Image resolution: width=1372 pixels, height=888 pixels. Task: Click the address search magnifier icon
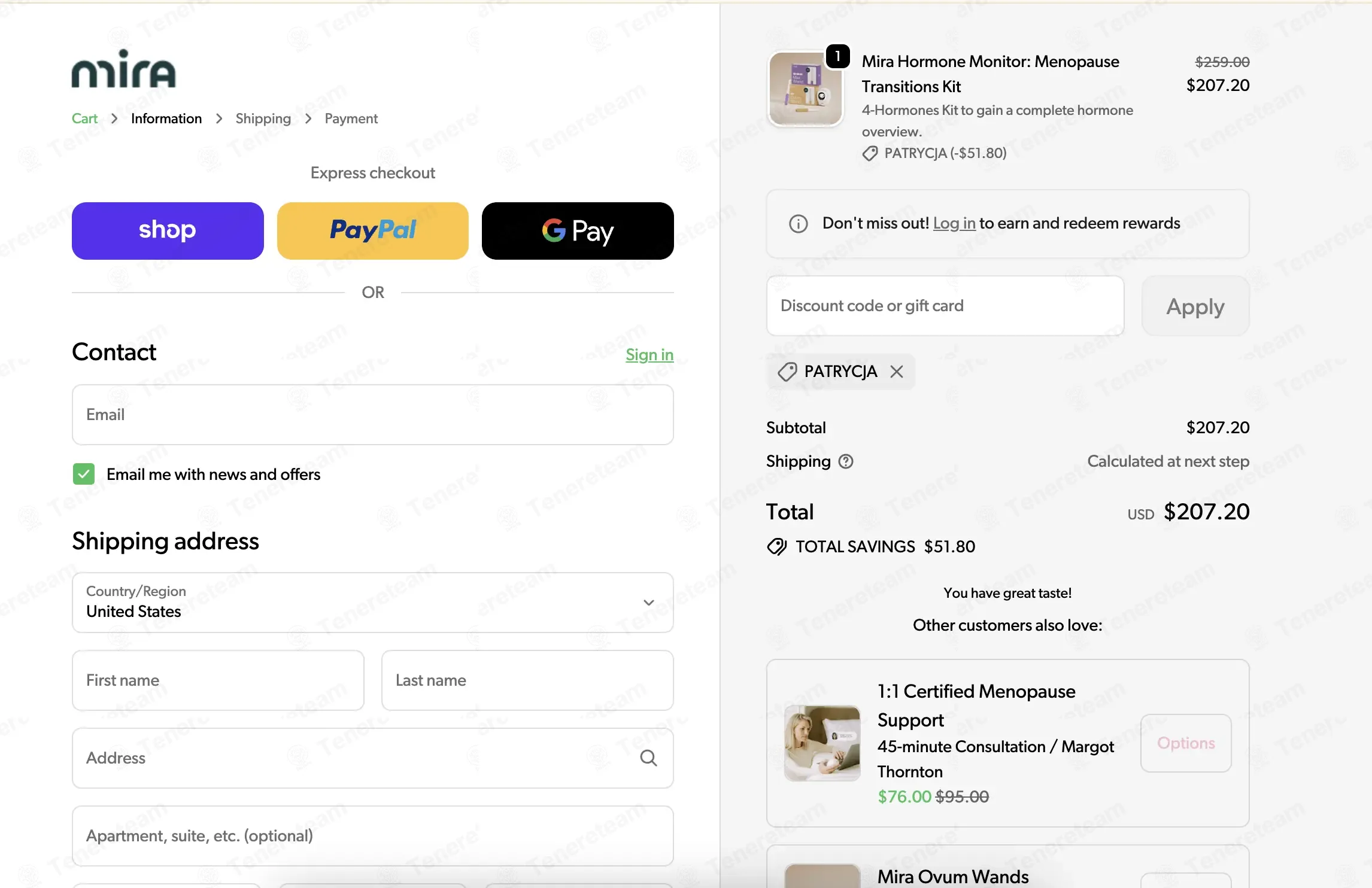648,758
